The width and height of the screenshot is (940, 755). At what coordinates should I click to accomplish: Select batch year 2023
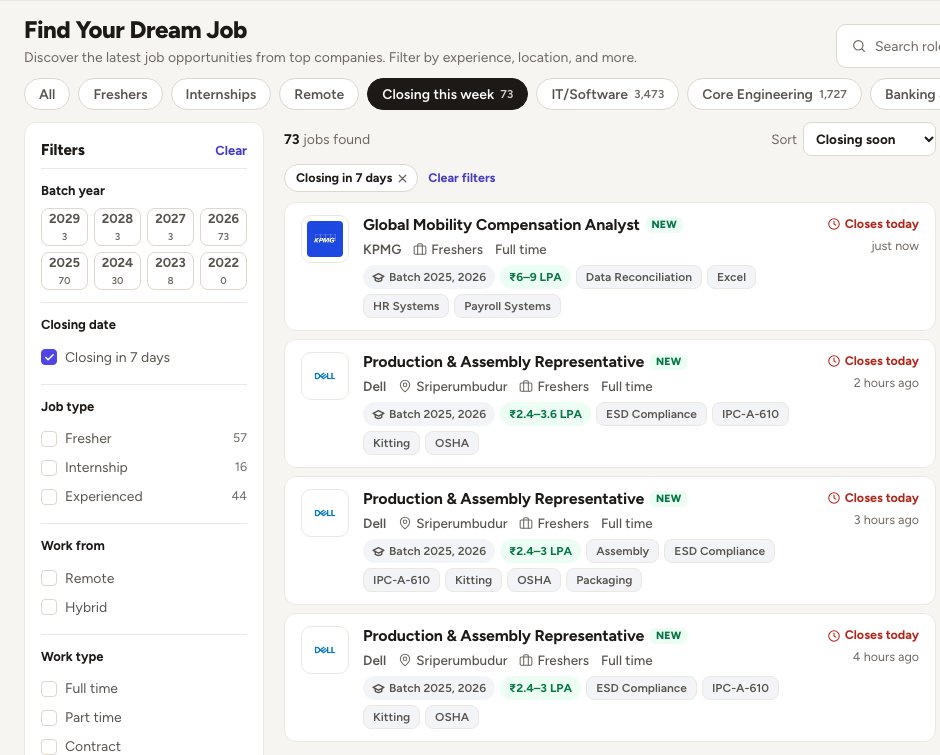click(x=170, y=271)
